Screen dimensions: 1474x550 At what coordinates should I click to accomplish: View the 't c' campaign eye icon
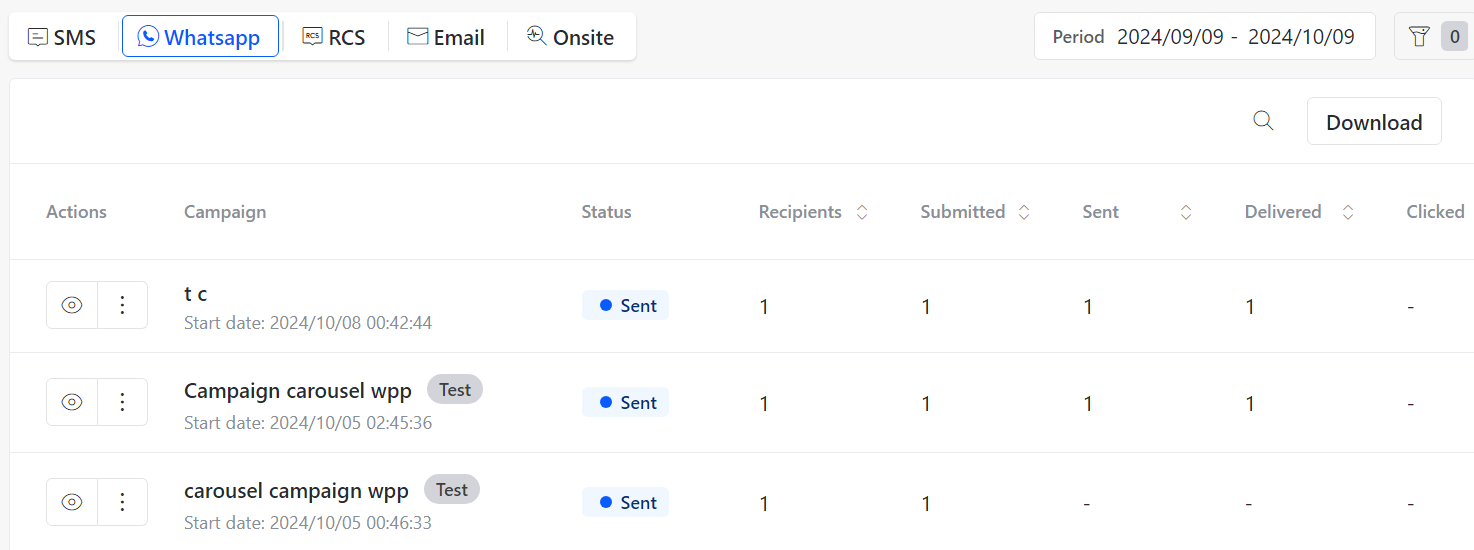click(72, 305)
